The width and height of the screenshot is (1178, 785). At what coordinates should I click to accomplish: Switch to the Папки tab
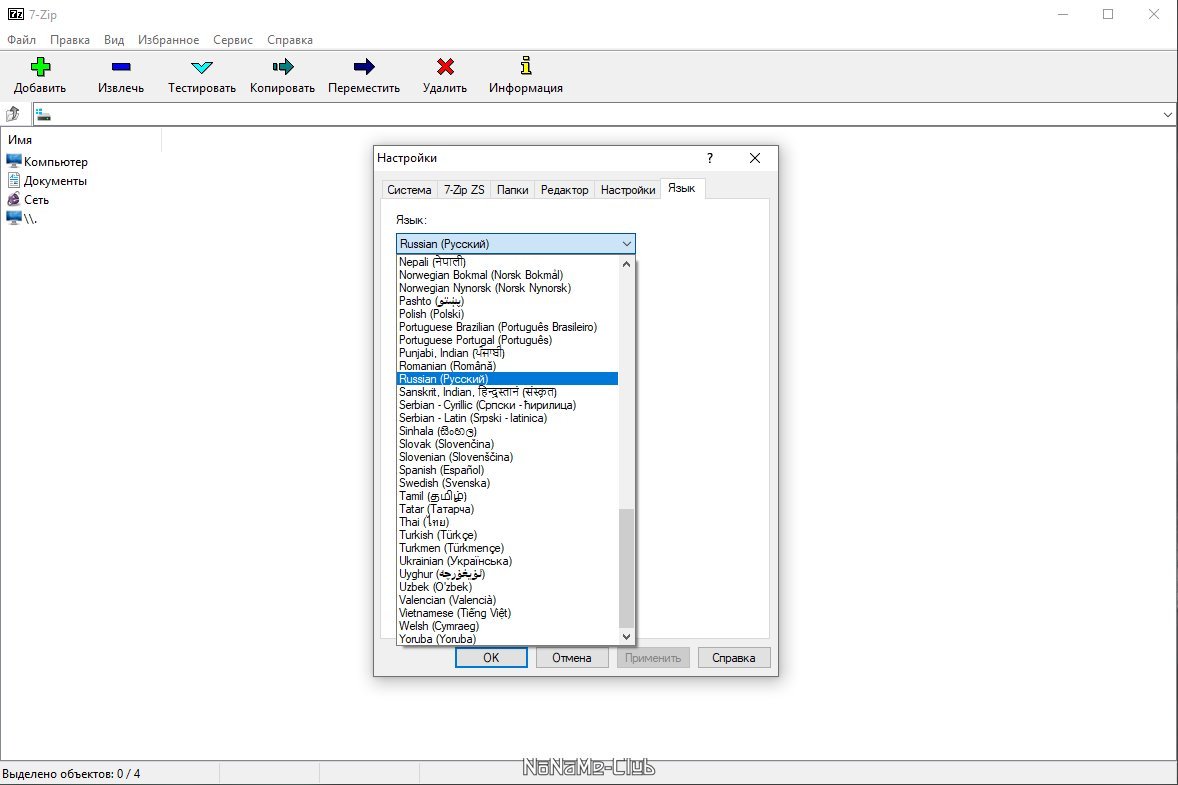(x=512, y=190)
